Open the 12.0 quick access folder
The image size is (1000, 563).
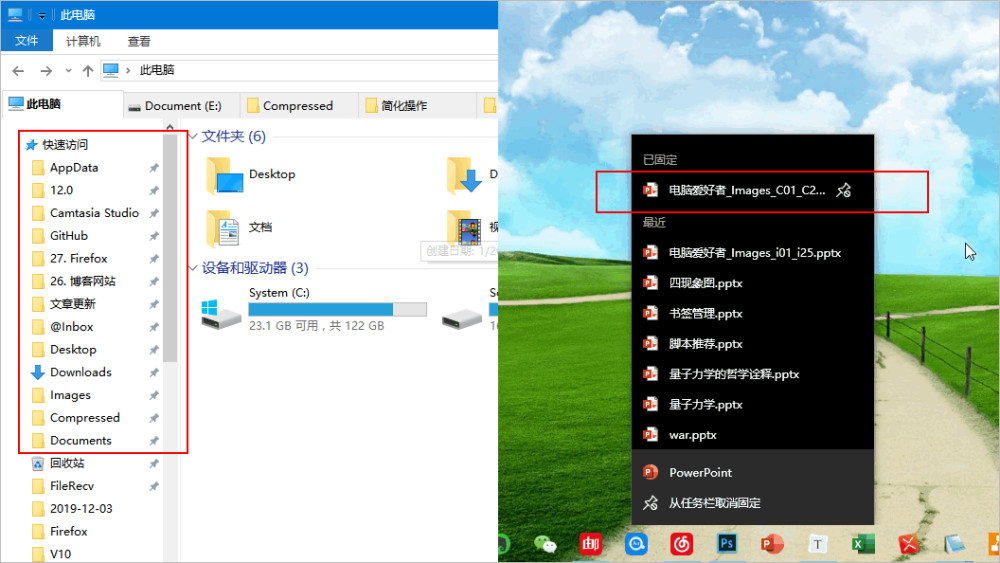pyautogui.click(x=61, y=190)
